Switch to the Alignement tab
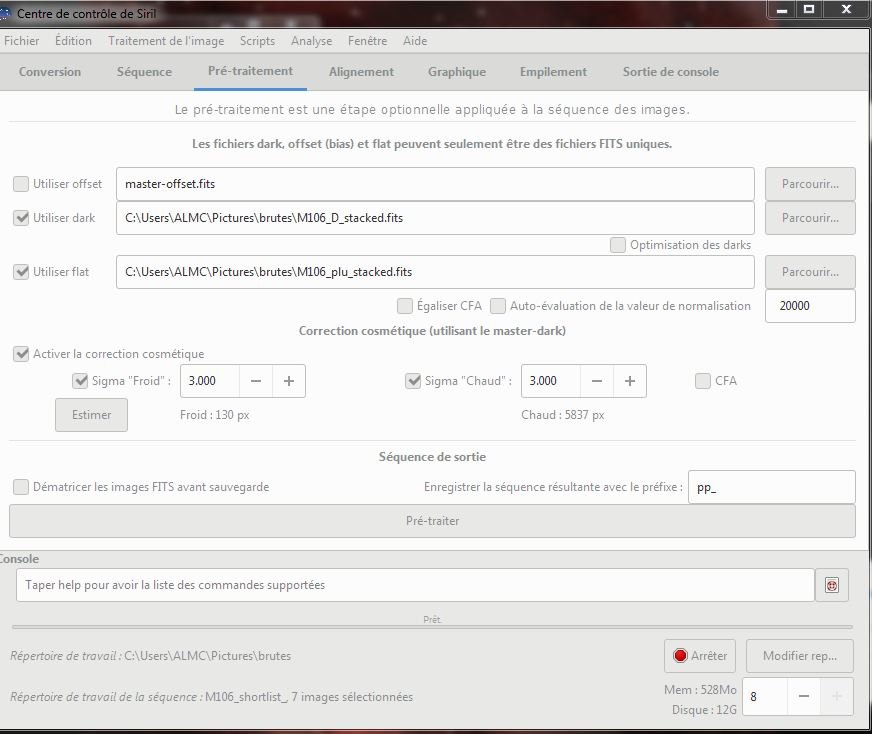 point(361,72)
